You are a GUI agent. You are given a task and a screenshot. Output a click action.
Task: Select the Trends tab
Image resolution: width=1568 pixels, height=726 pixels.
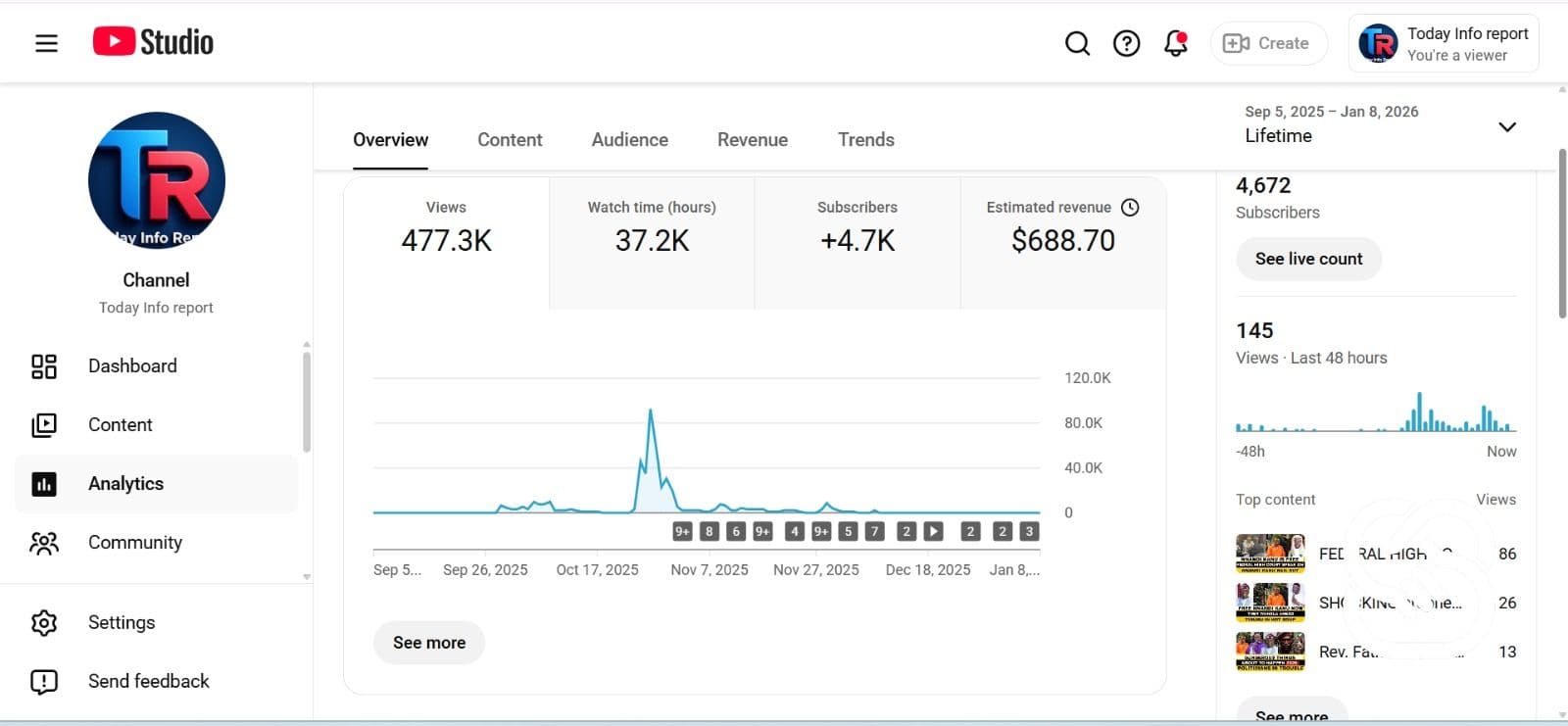[865, 140]
